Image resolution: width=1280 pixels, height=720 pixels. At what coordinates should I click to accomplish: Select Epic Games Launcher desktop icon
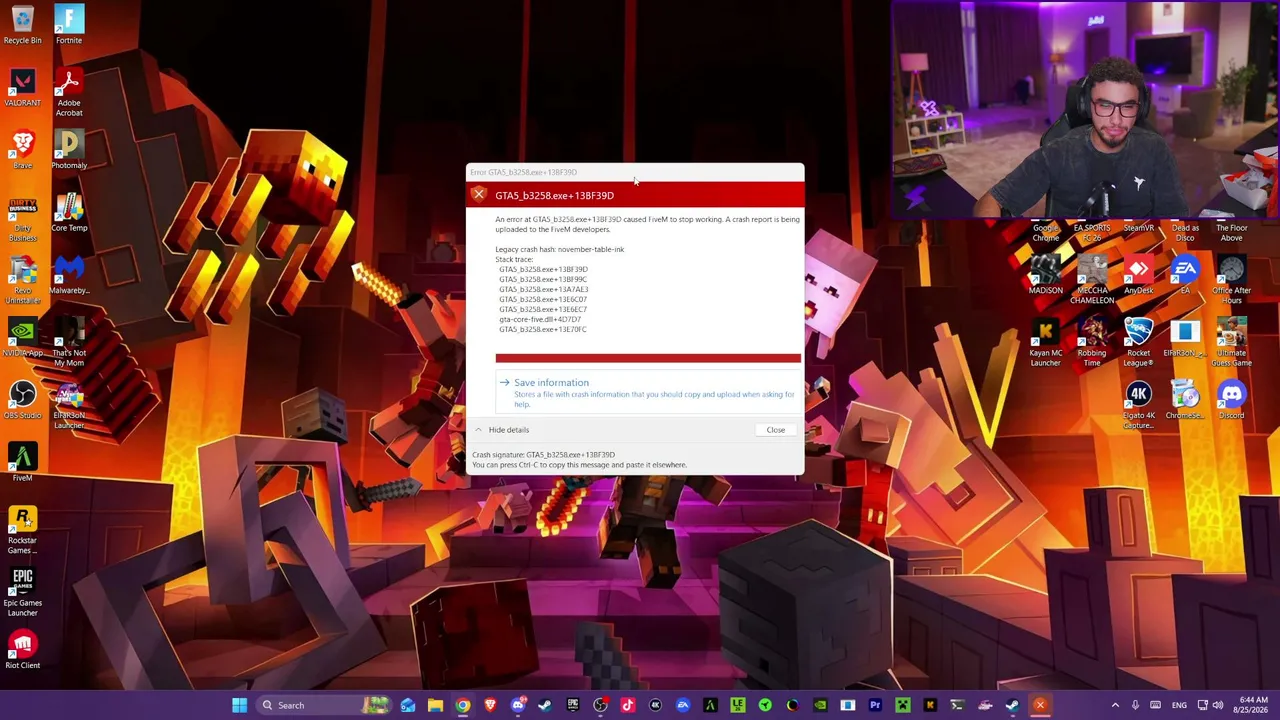point(22,593)
